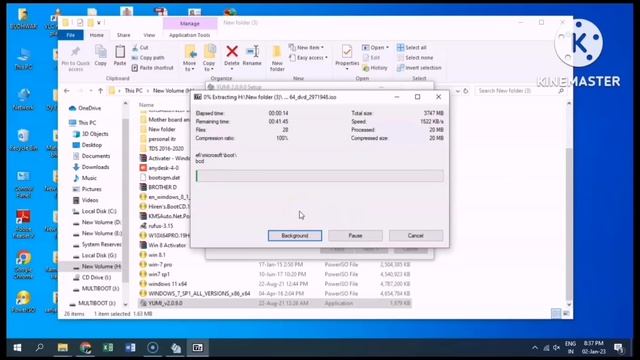The width and height of the screenshot is (640, 360).
Task: Click the Back navigation arrow
Action: (67, 91)
